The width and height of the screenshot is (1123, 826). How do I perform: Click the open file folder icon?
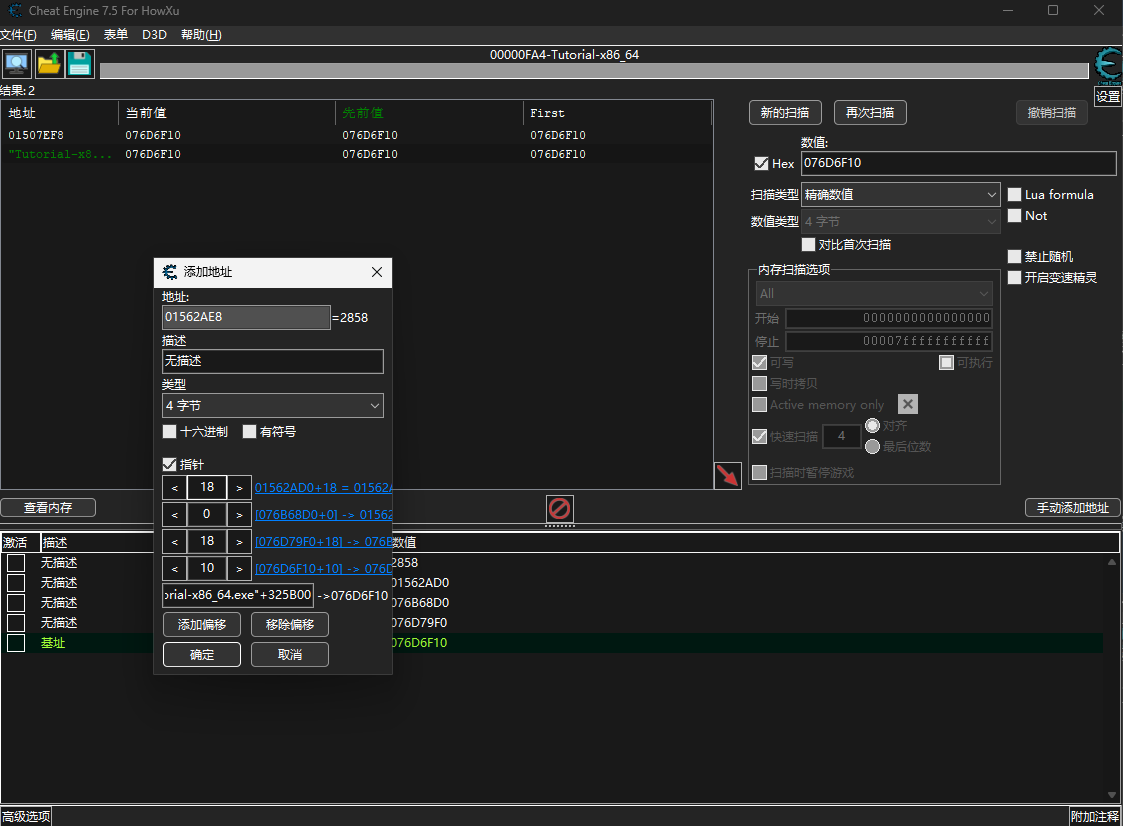pos(48,64)
